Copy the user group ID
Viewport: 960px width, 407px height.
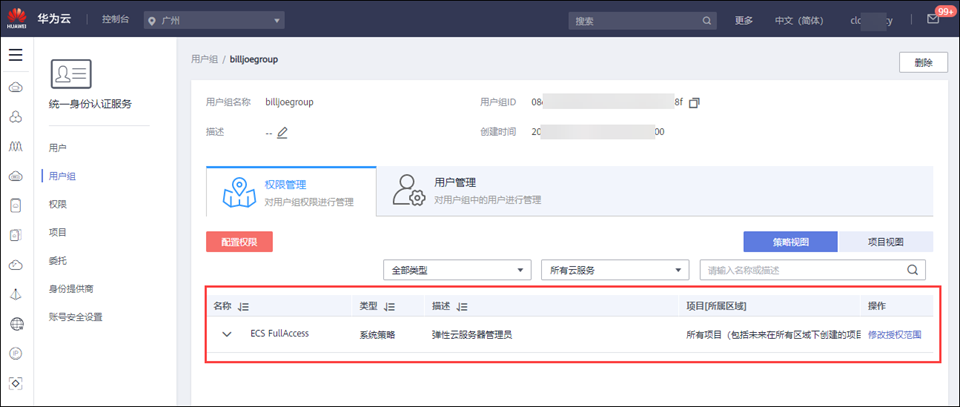tap(694, 103)
